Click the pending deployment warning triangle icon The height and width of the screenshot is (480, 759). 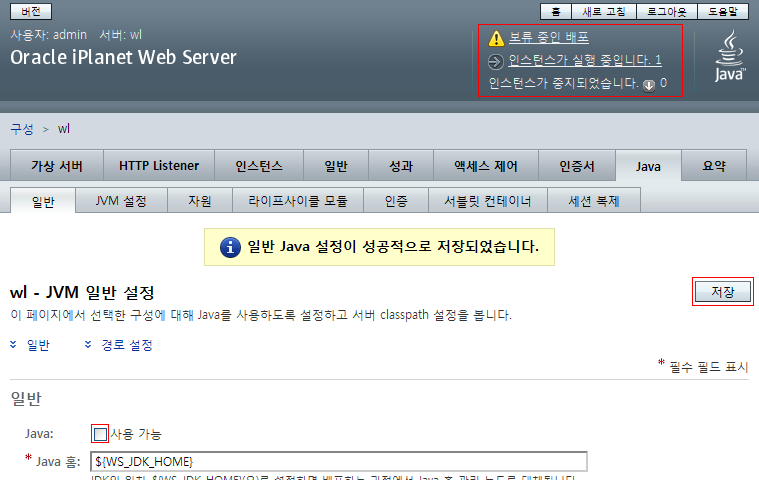[496, 38]
